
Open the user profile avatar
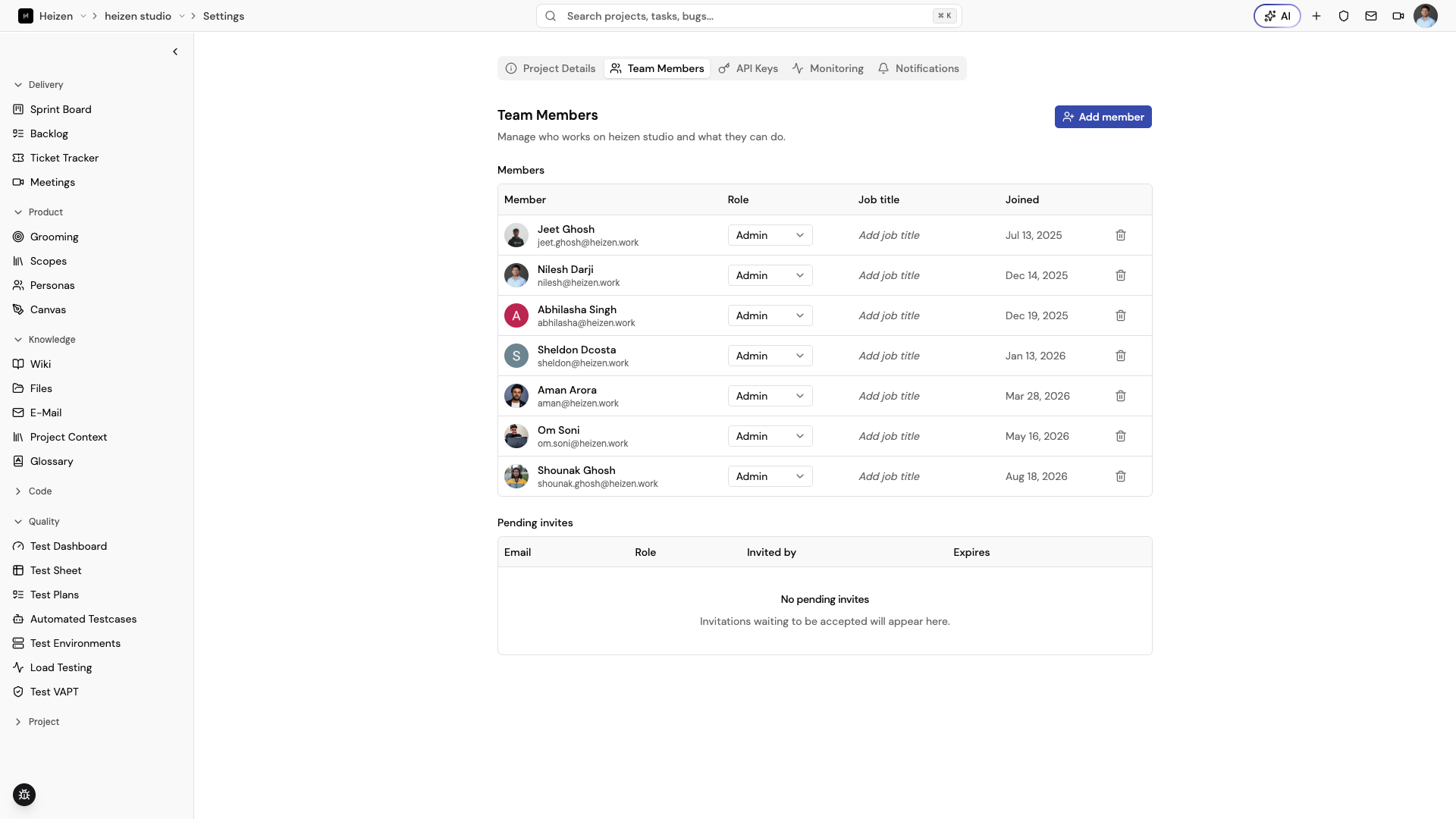coord(1426,16)
